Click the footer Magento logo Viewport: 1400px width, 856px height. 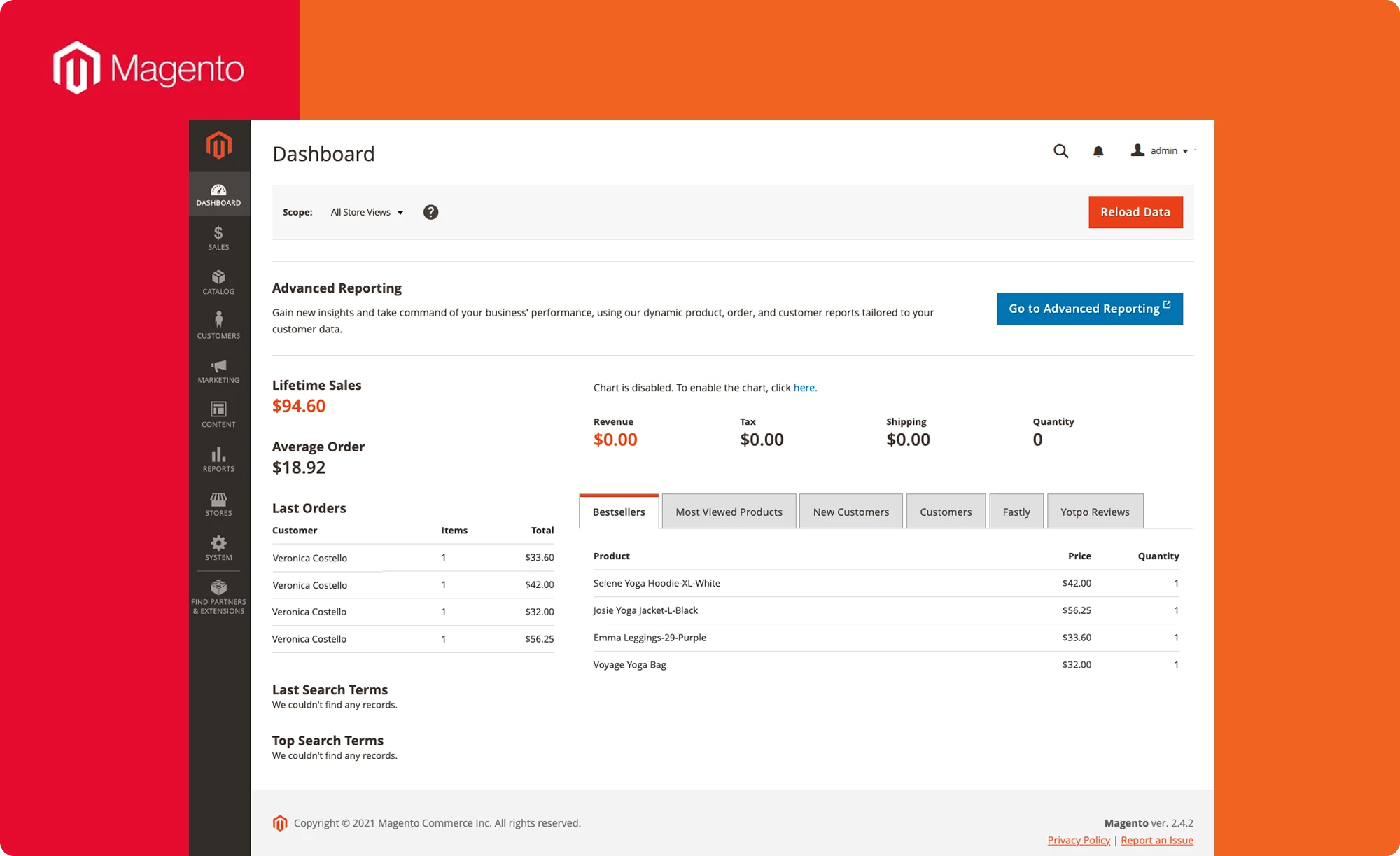click(x=280, y=823)
